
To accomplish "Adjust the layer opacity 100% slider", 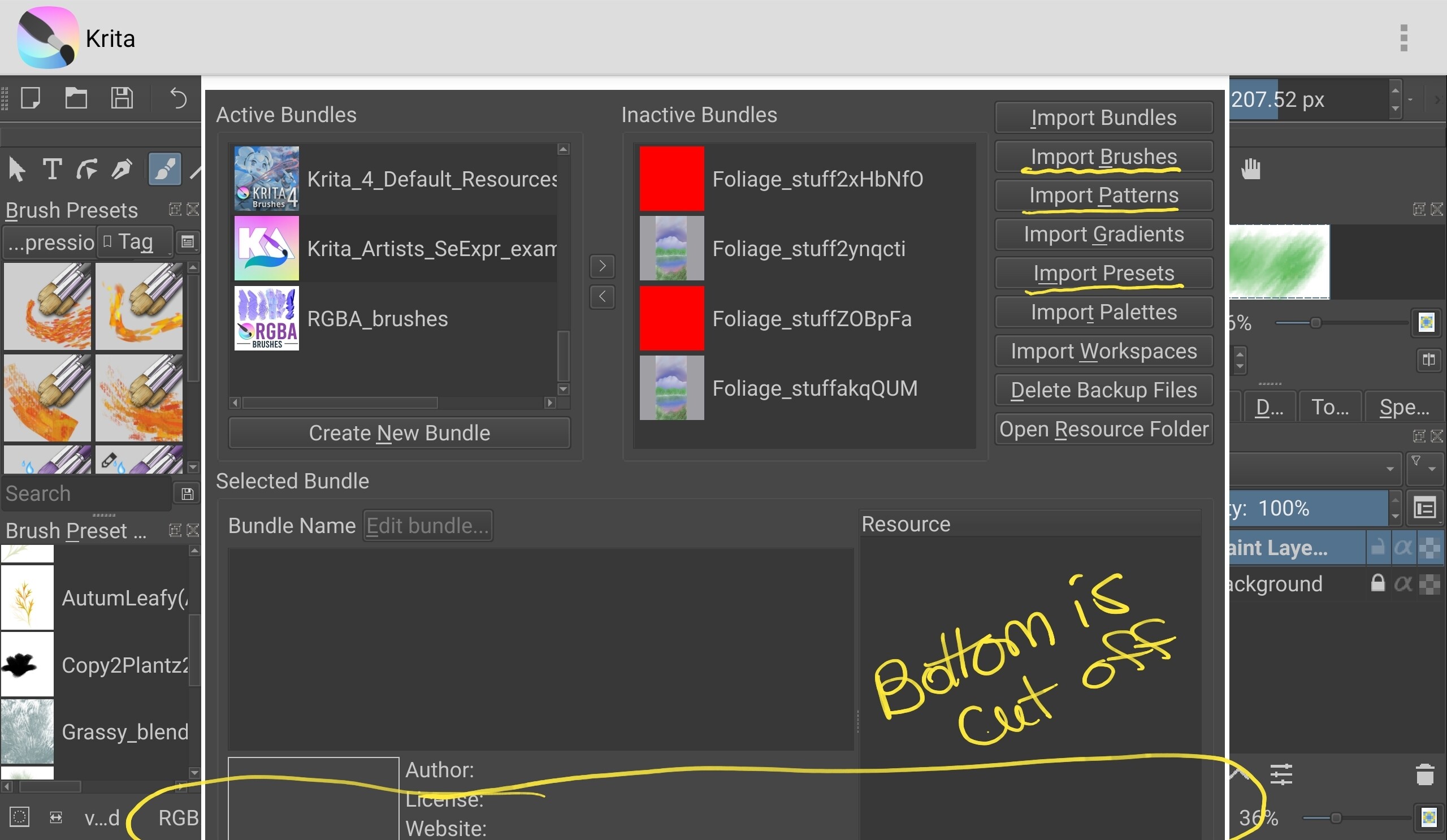I will pyautogui.click(x=1309, y=508).
